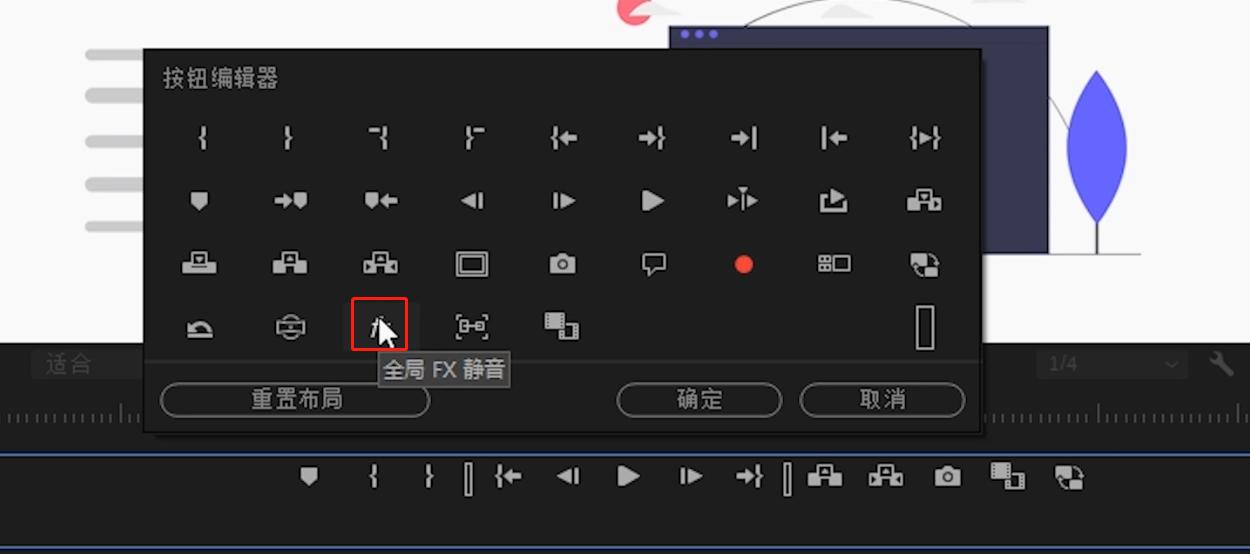
Task: Click Go to Out in monitor bar
Action: [750, 477]
